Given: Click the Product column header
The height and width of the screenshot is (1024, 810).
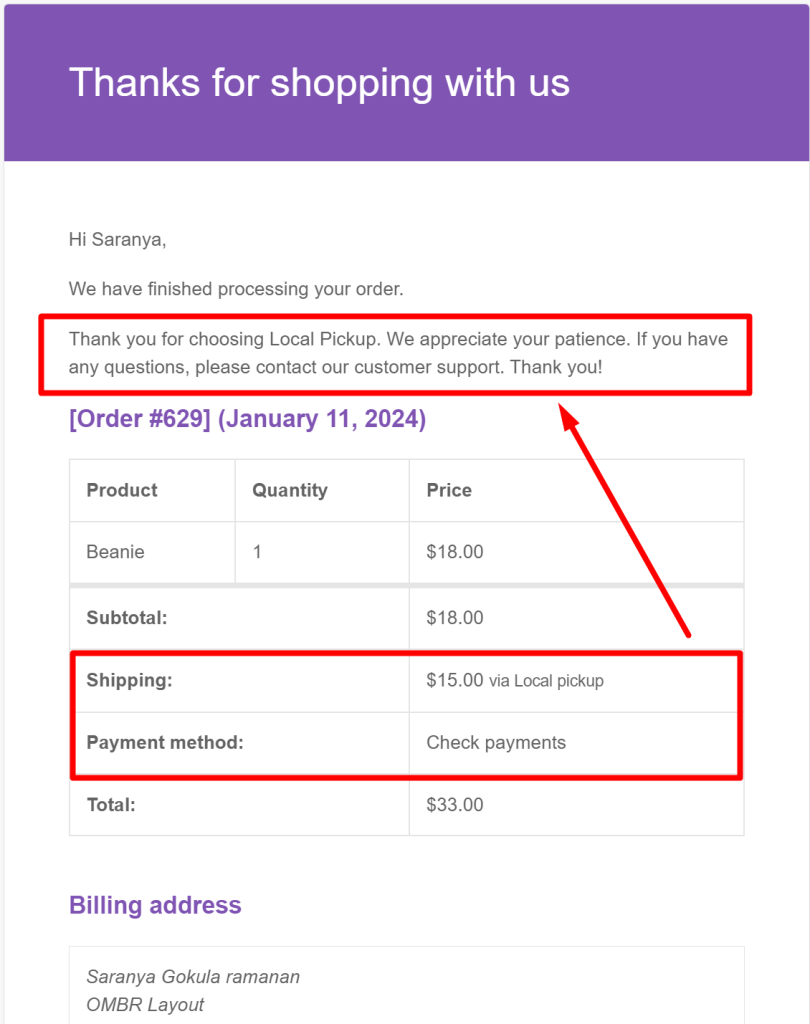Looking at the screenshot, I should 122,490.
